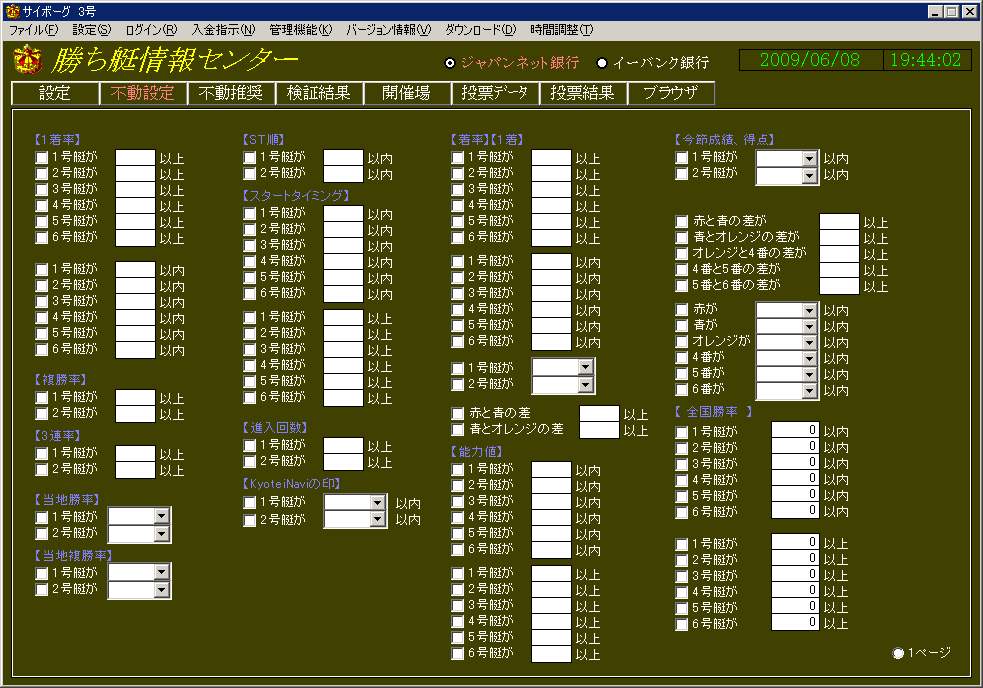Screen dimensions: 983x688
Task: Enable 2号艇が checkbox under 3連率
Action: point(42,470)
